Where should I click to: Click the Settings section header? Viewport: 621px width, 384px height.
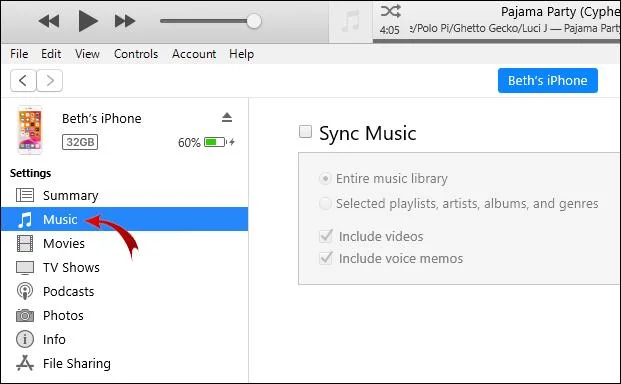pyautogui.click(x=30, y=173)
